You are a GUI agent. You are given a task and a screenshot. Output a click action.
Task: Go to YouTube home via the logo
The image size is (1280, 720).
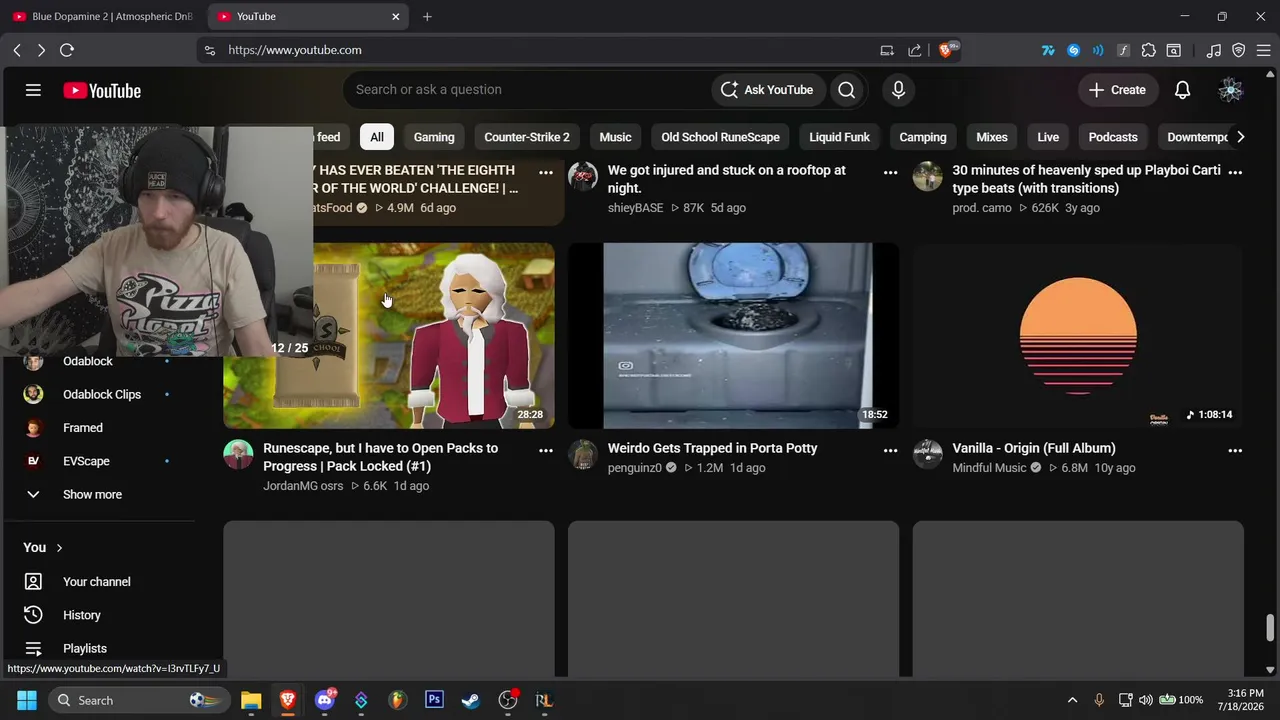102,90
